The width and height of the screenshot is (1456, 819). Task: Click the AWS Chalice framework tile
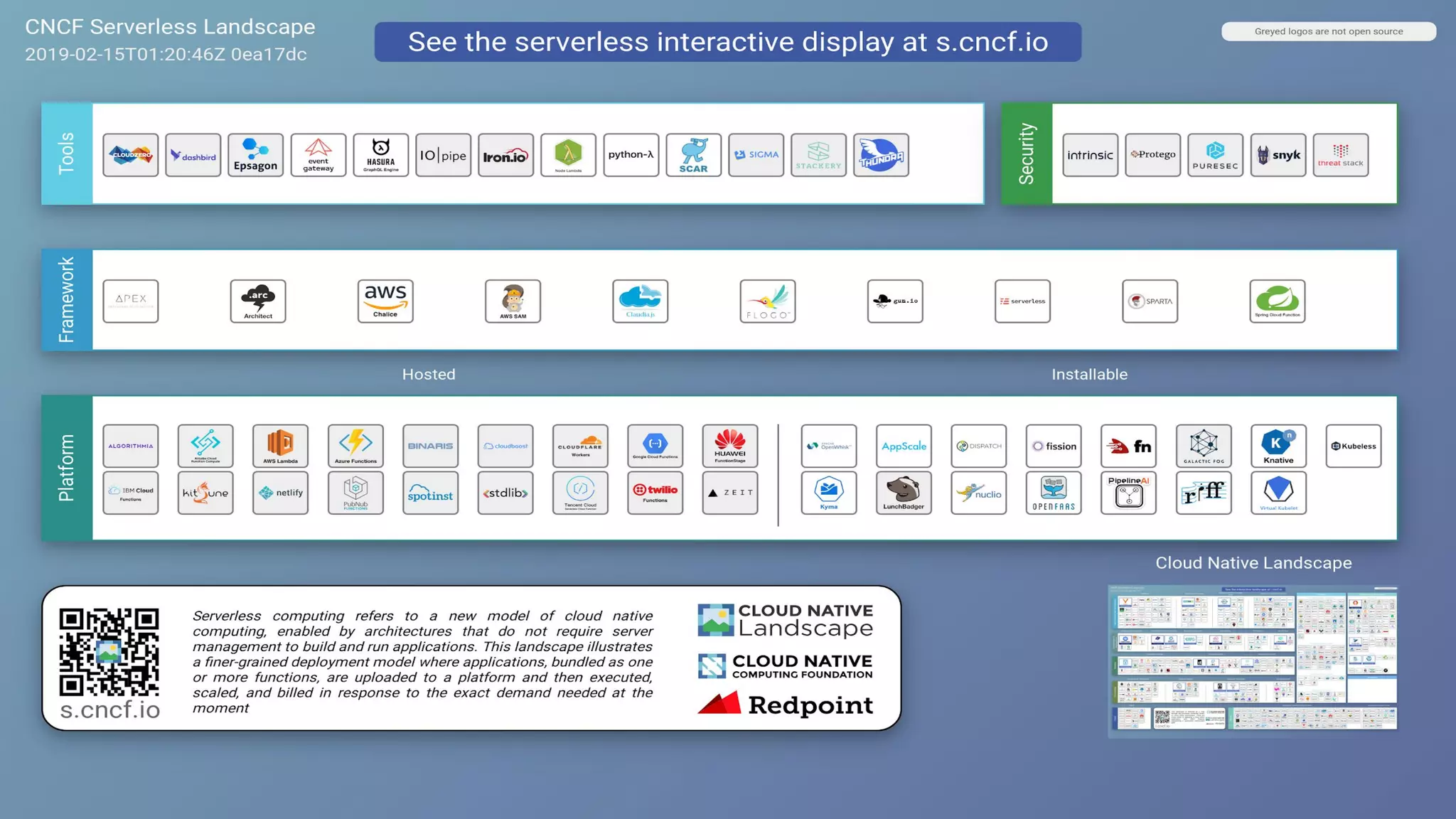385,301
